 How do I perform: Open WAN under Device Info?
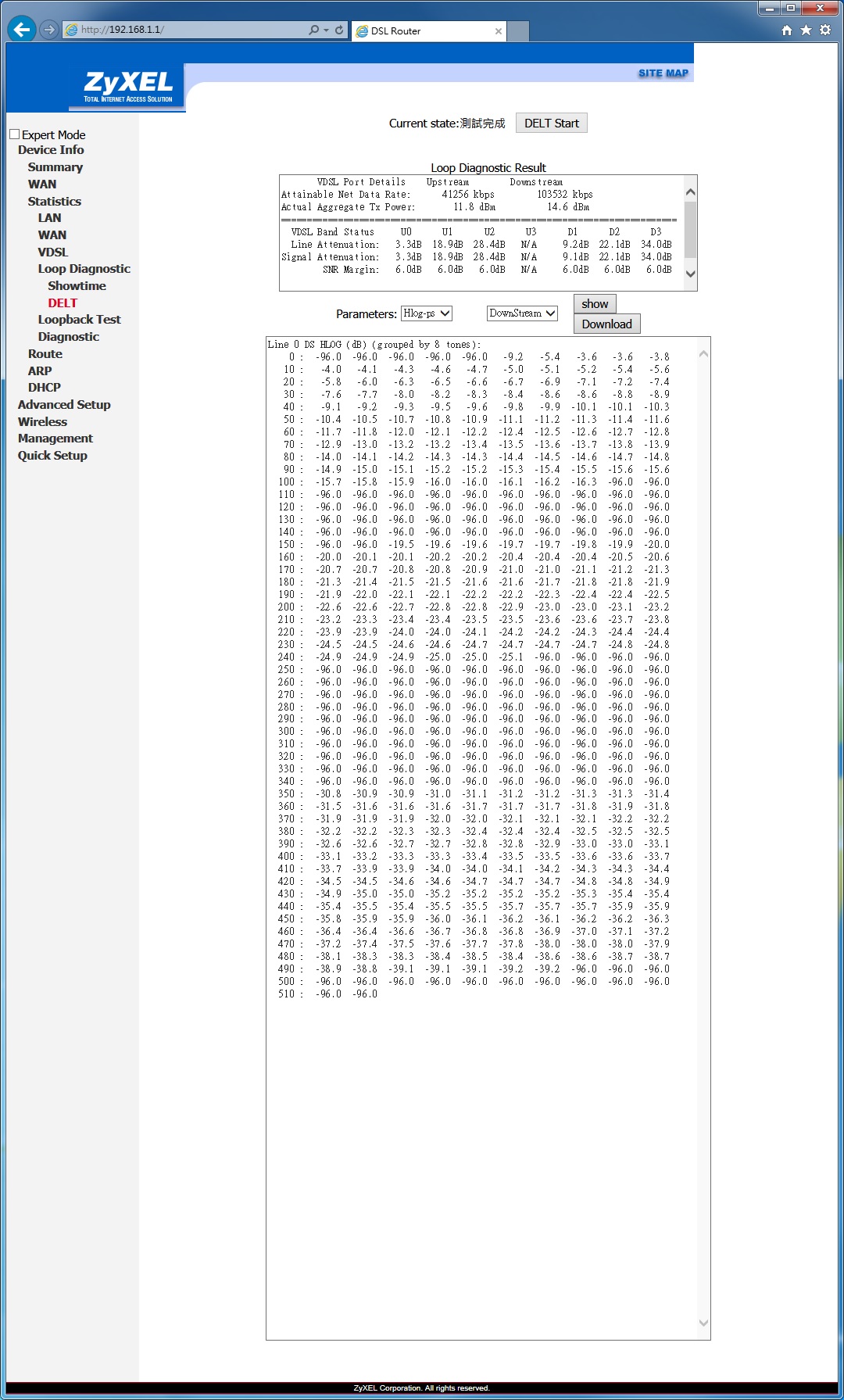42,184
